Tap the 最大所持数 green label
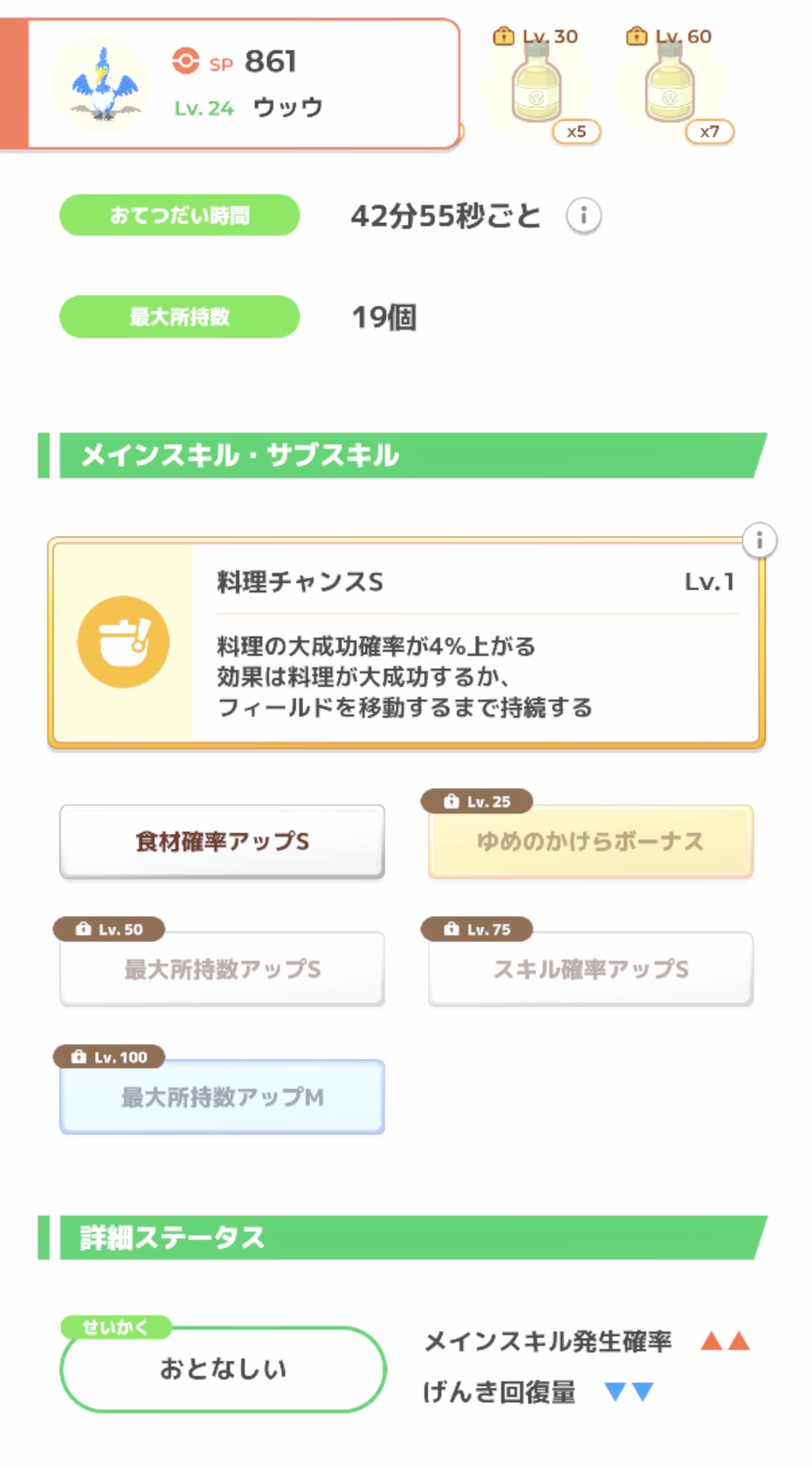 (180, 317)
